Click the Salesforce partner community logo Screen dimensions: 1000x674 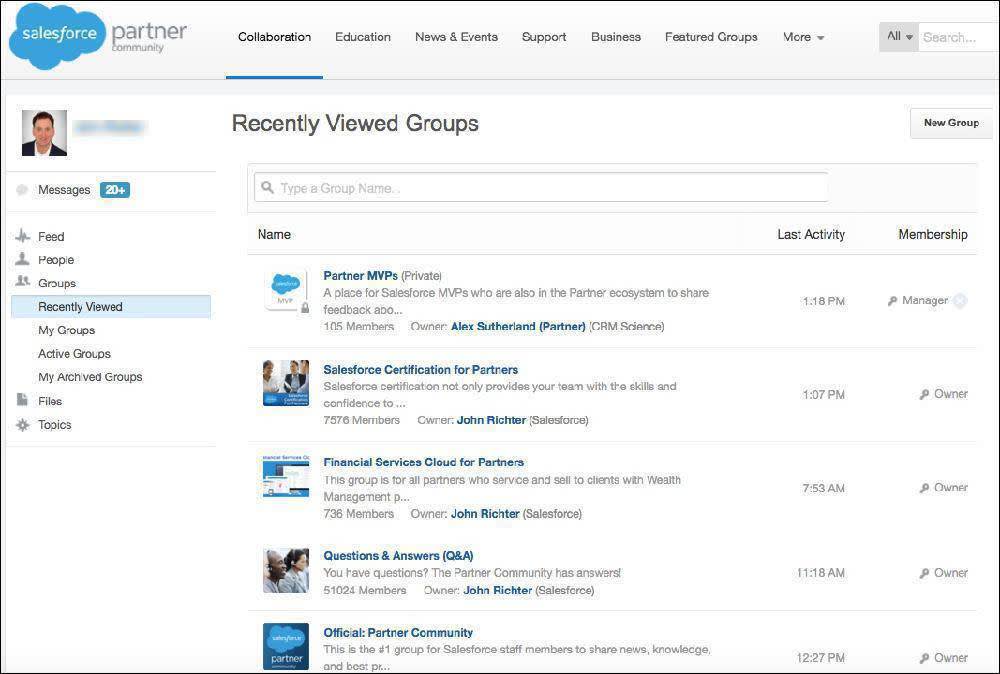point(97,36)
